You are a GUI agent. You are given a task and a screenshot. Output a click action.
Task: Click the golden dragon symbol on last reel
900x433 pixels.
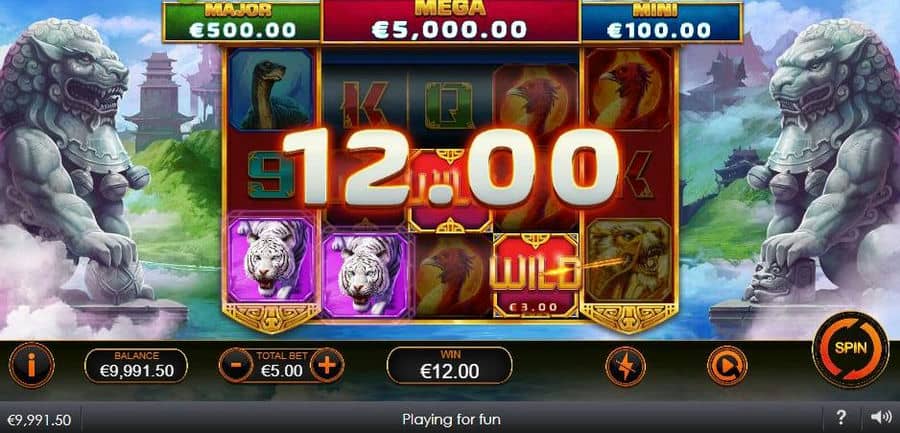(x=630, y=260)
